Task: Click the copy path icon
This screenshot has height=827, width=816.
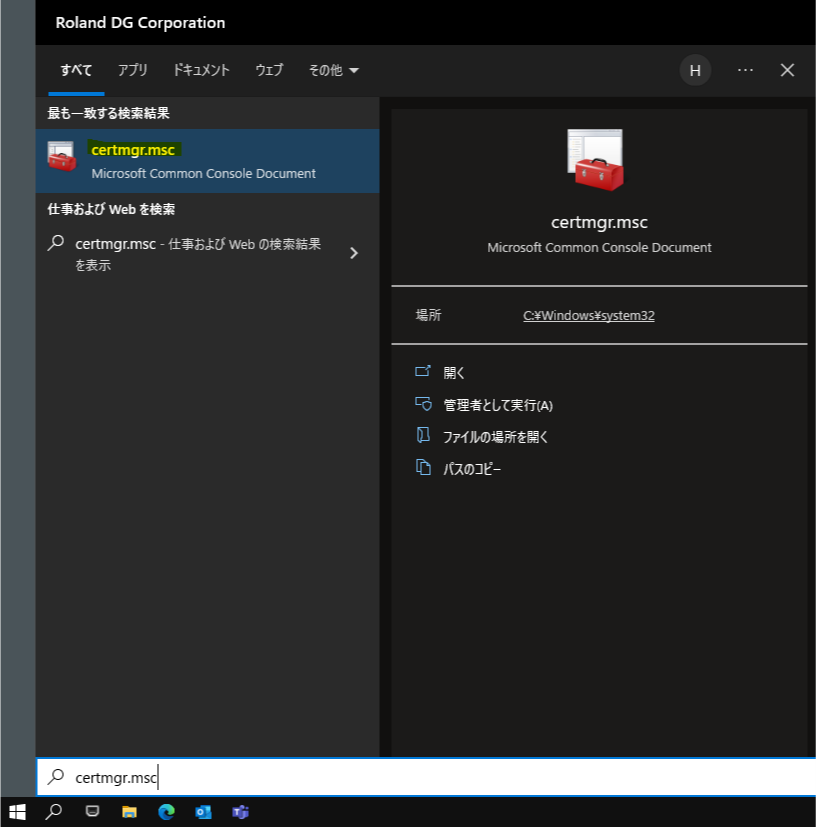Action: coord(423,467)
